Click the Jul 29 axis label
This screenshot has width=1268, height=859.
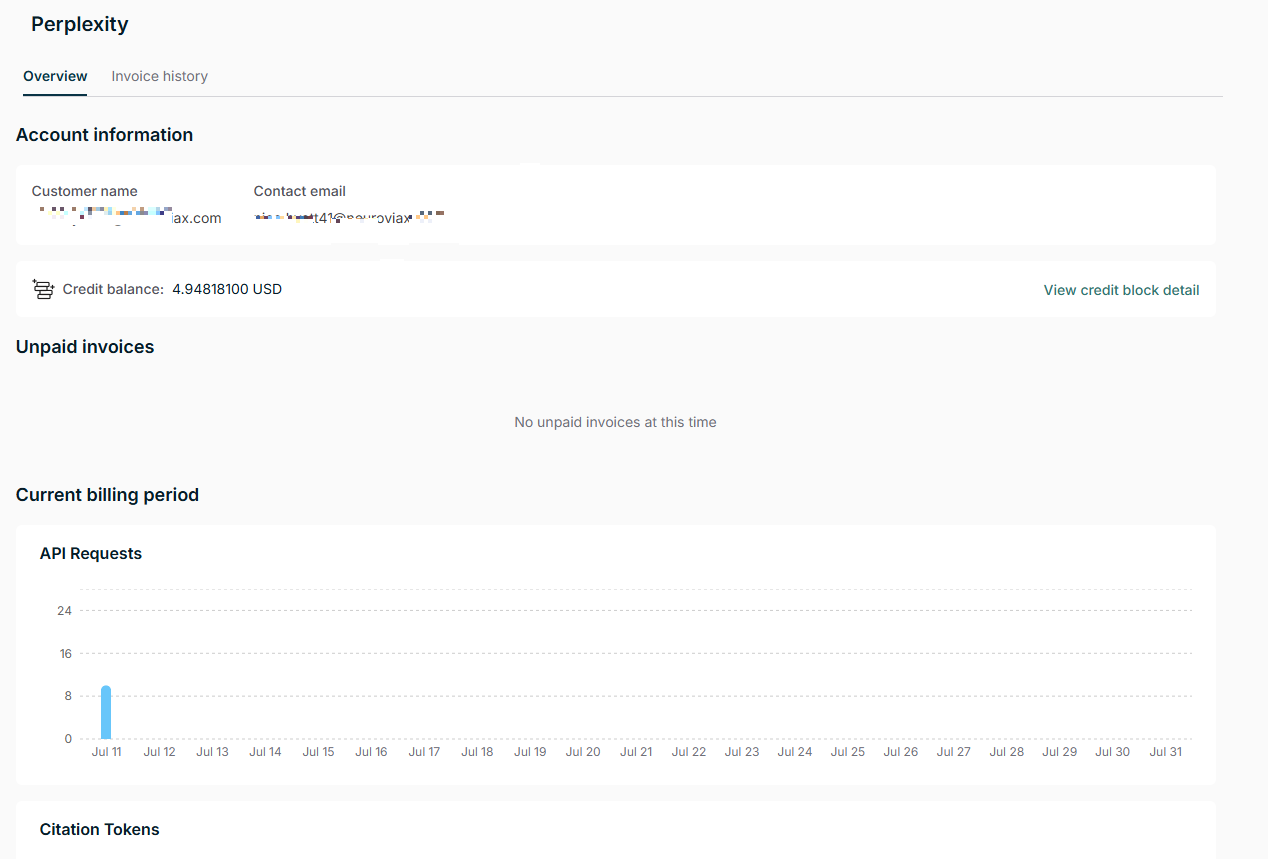pyautogui.click(x=1060, y=752)
